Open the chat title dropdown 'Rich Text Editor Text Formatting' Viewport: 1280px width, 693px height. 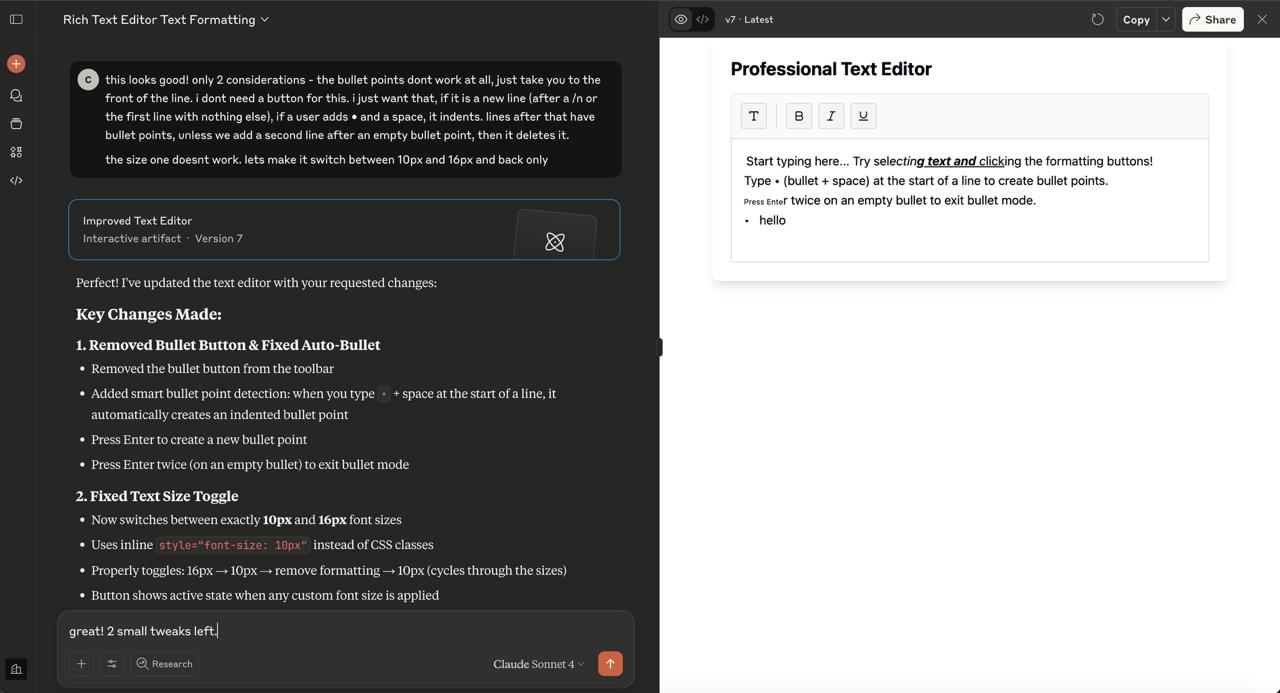click(166, 19)
